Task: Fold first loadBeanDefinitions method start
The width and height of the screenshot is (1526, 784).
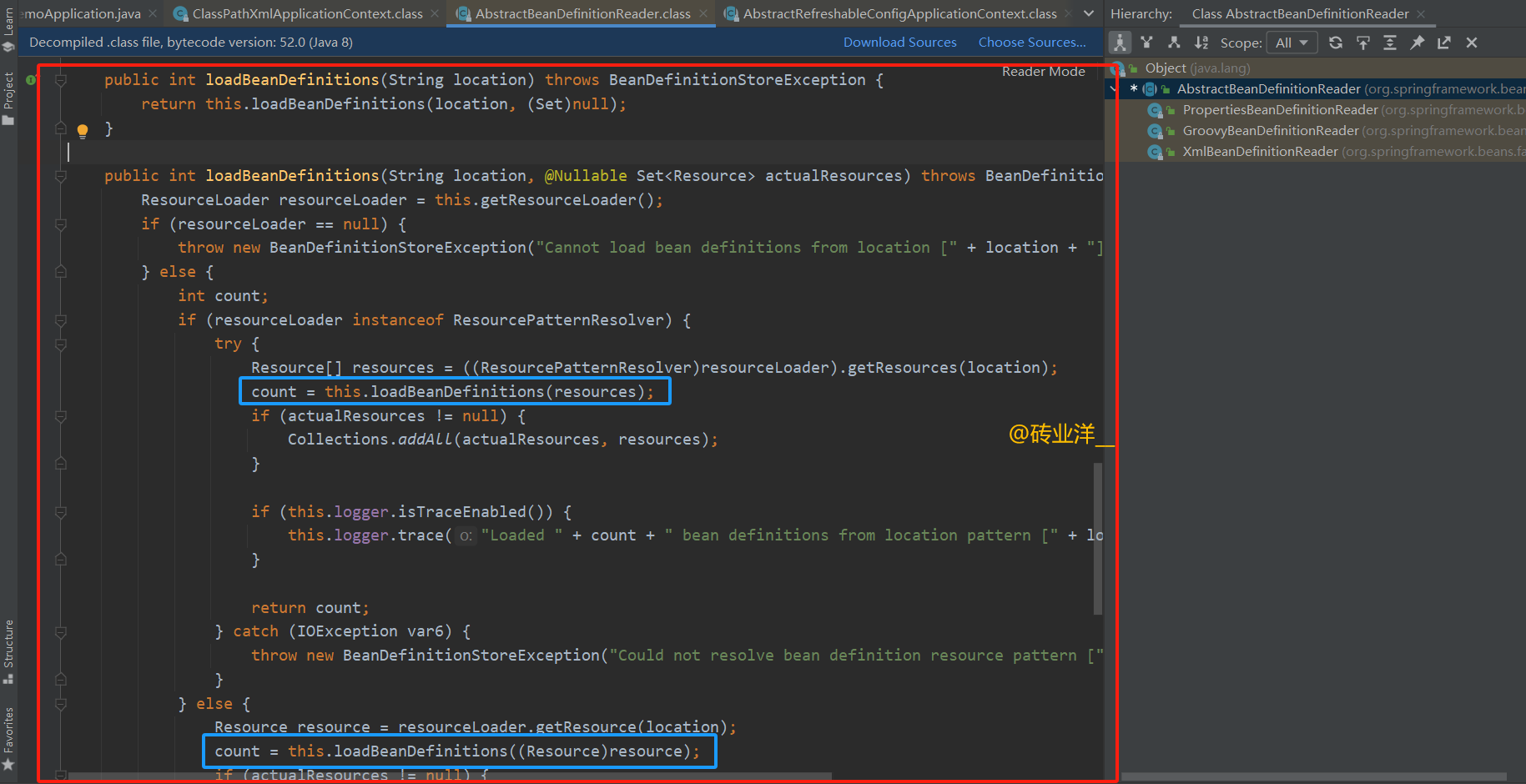Action: click(61, 80)
